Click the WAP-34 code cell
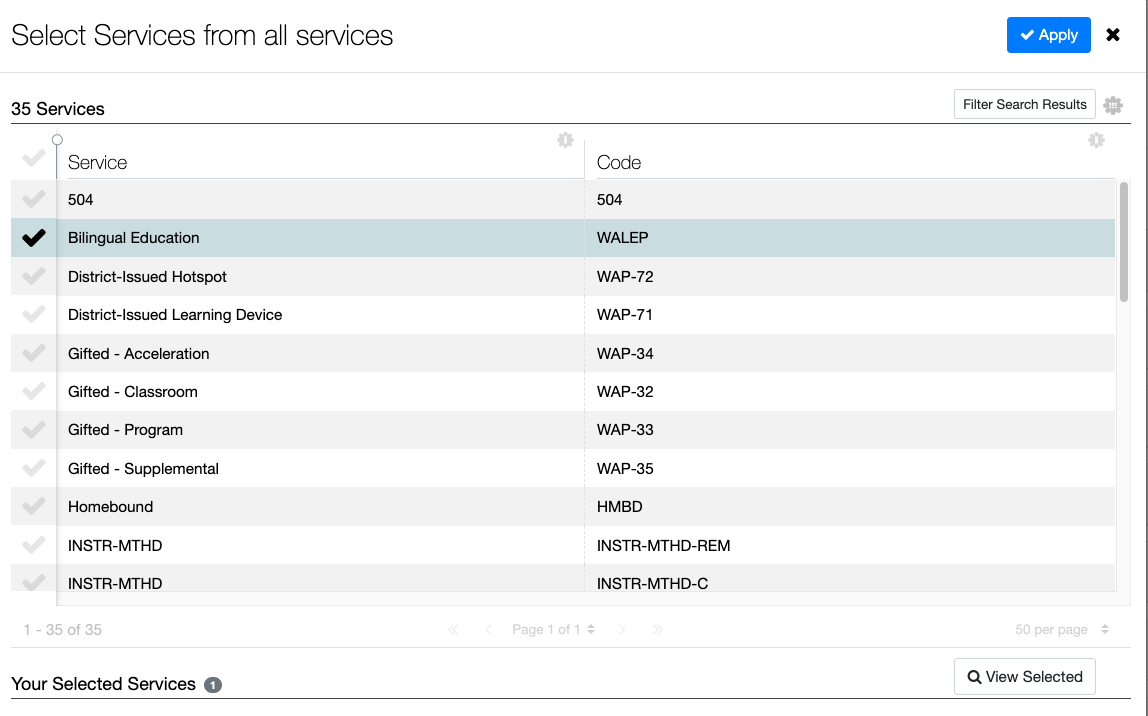This screenshot has width=1148, height=716. click(625, 354)
